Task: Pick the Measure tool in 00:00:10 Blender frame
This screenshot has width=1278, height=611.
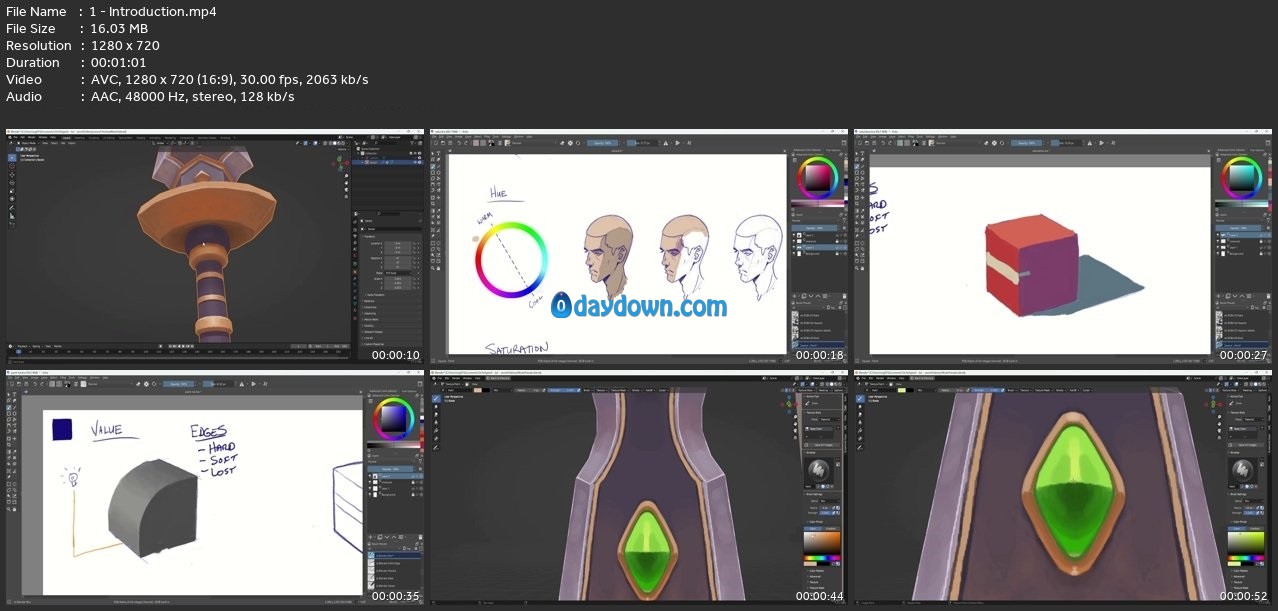Action: pos(13,216)
